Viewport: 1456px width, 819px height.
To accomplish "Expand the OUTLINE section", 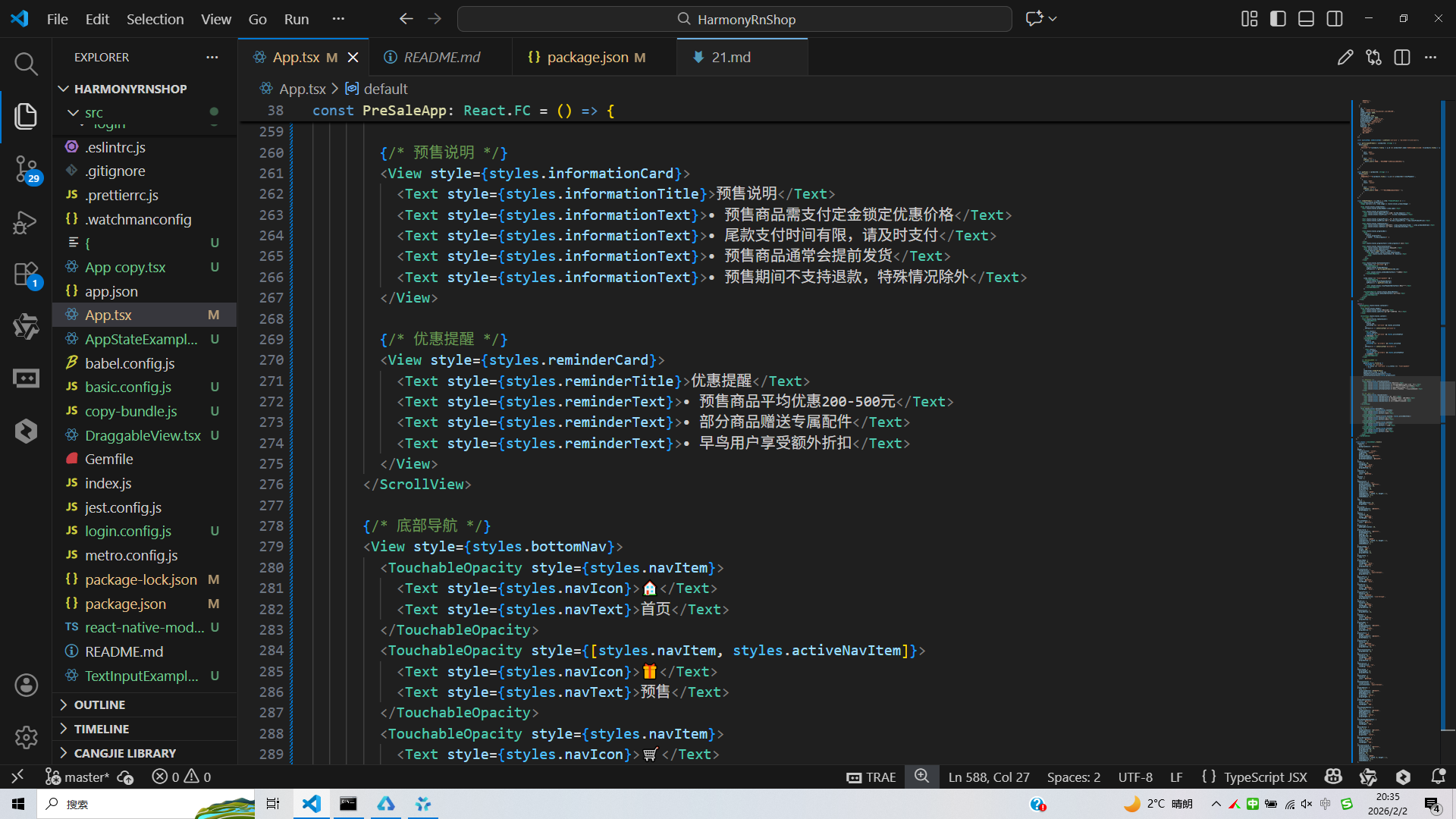I will pos(99,704).
